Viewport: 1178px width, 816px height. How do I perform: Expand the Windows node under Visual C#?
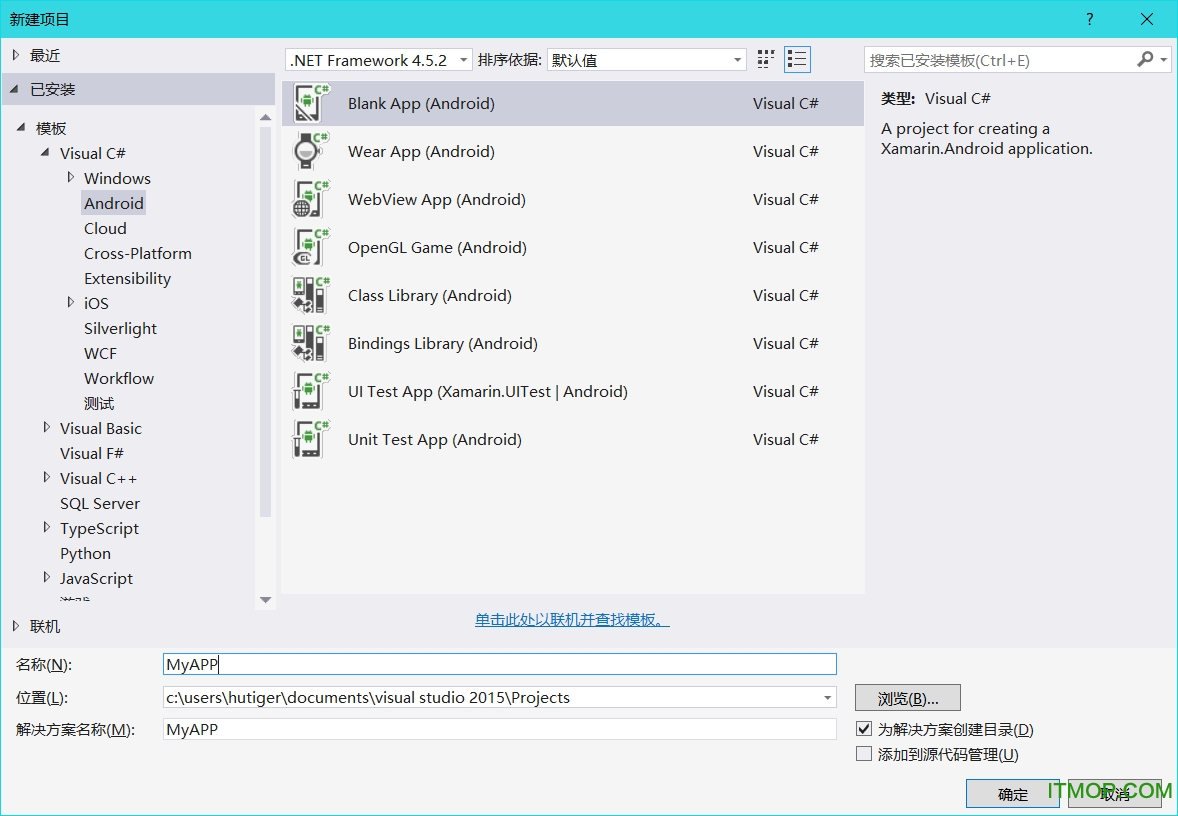click(x=70, y=178)
